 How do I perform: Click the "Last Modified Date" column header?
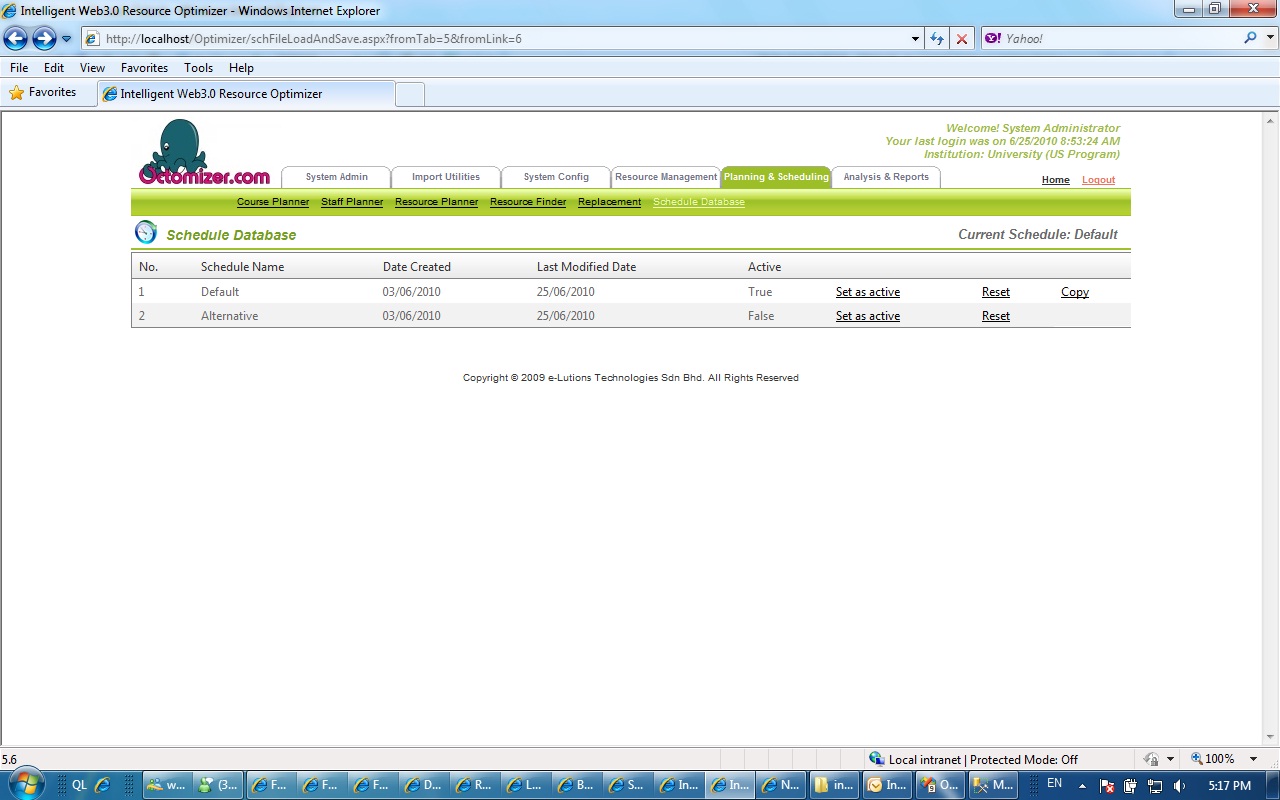[x=586, y=267]
